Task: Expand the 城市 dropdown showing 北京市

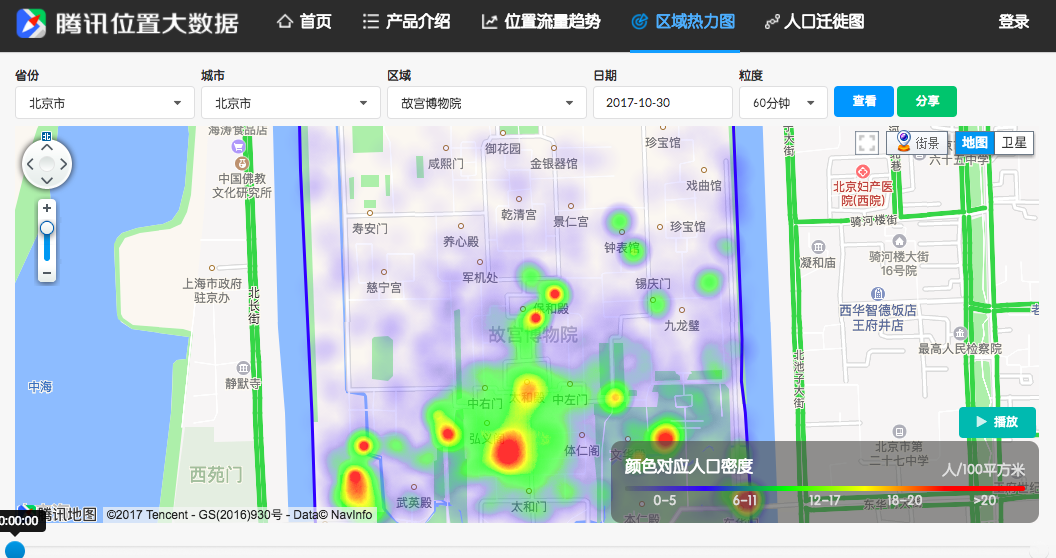Action: [291, 103]
